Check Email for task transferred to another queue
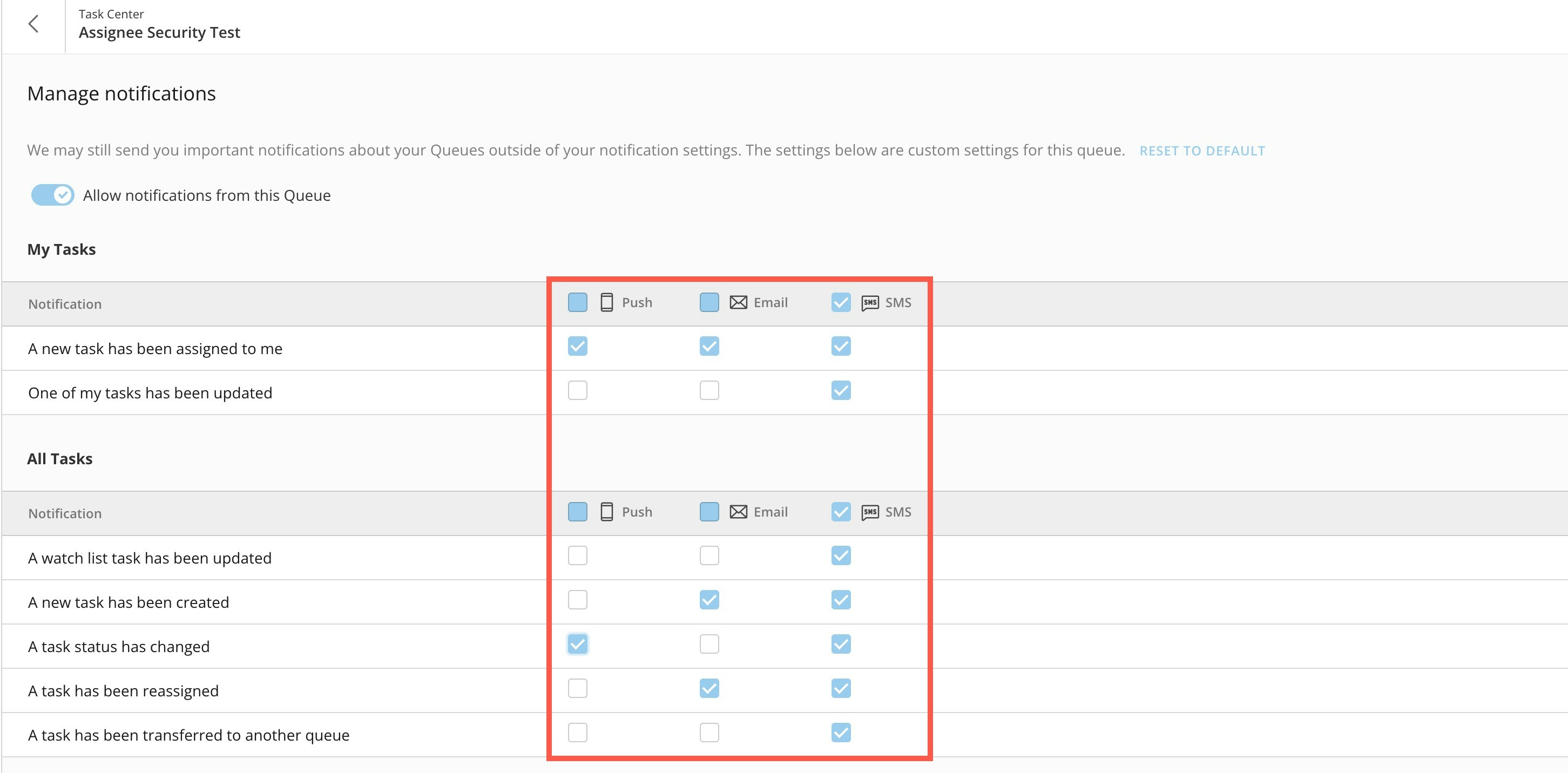 point(709,732)
